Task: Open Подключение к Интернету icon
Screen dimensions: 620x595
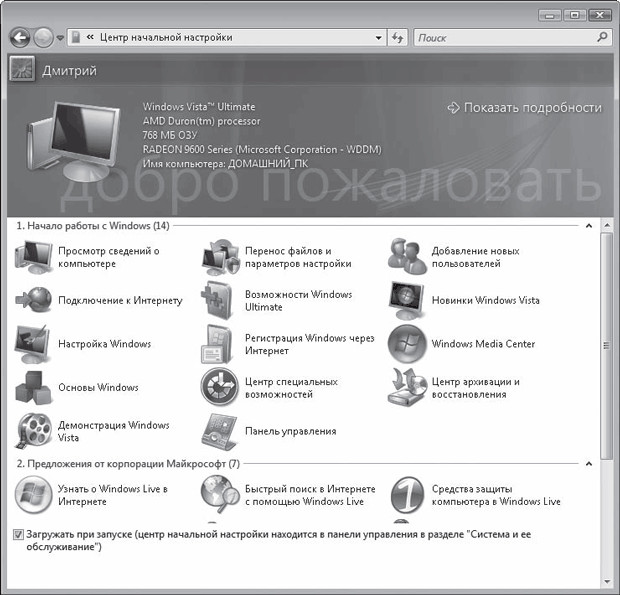Action: (x=32, y=300)
